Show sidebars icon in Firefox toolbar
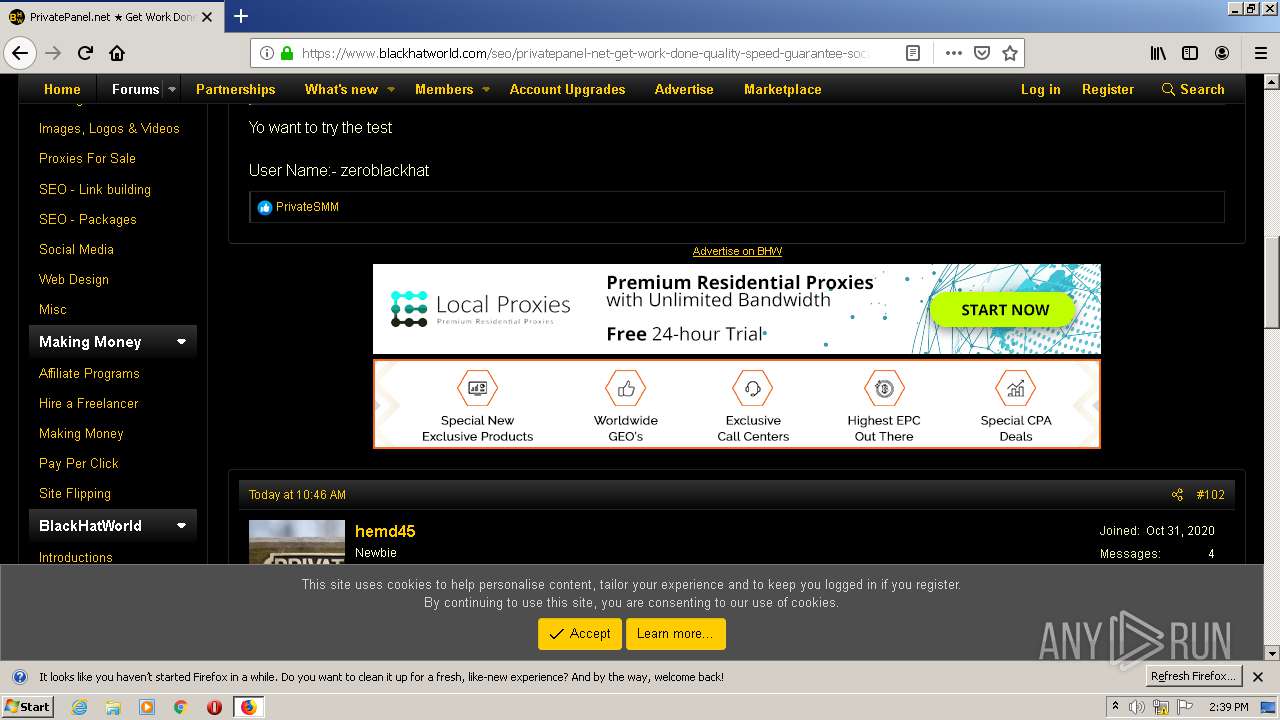 tap(1190, 53)
